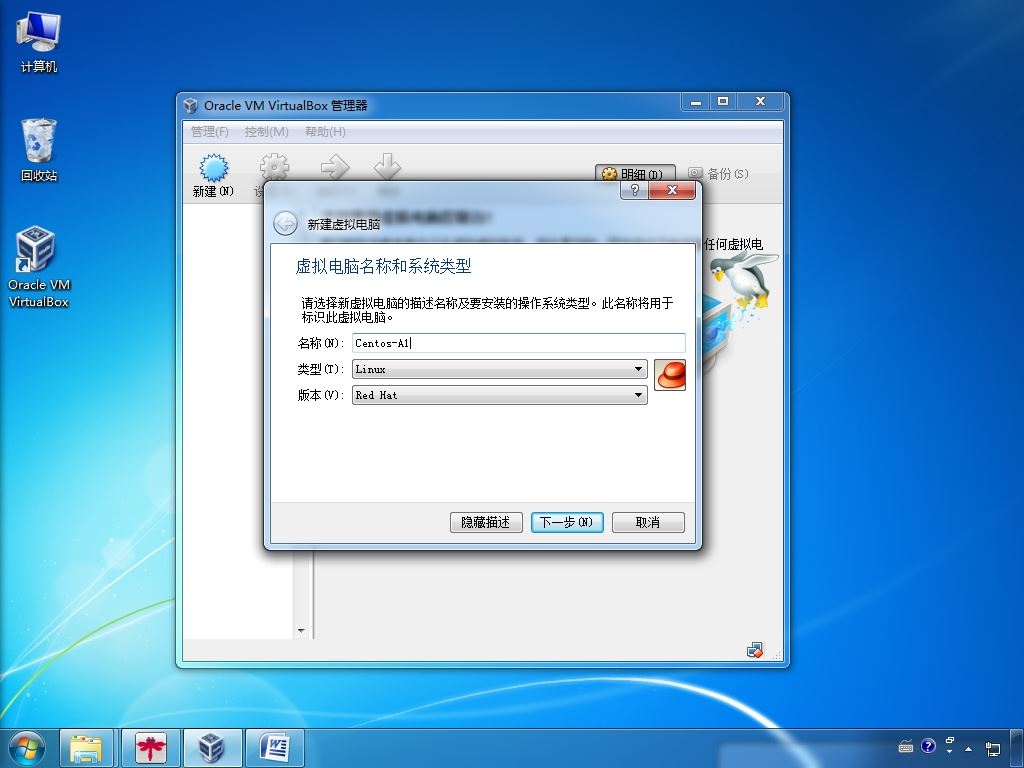1024x768 pixels.
Task: Click the scroll down arrow in the VM list
Action: coord(301,631)
